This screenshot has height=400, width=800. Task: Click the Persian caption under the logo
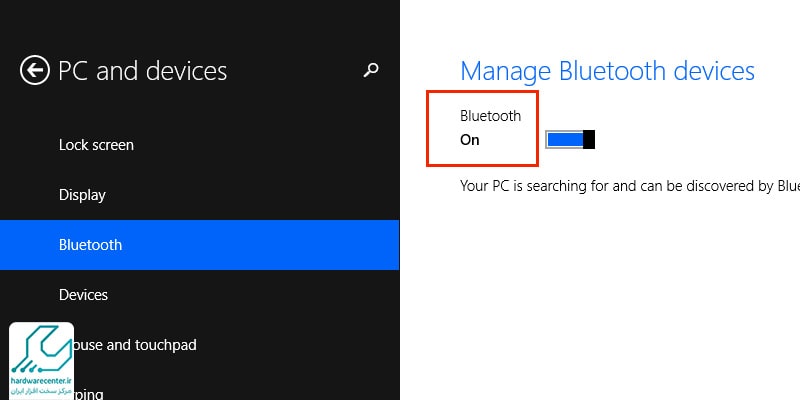coord(42,390)
